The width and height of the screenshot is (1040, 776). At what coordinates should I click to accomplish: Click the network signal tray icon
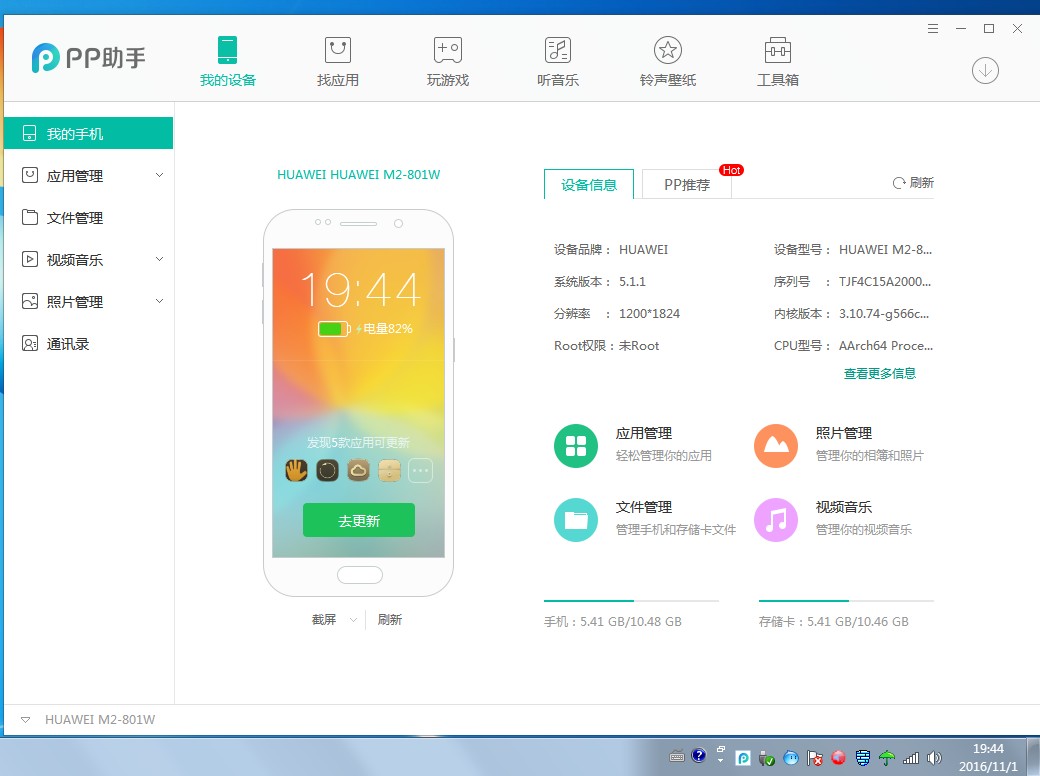pos(911,758)
